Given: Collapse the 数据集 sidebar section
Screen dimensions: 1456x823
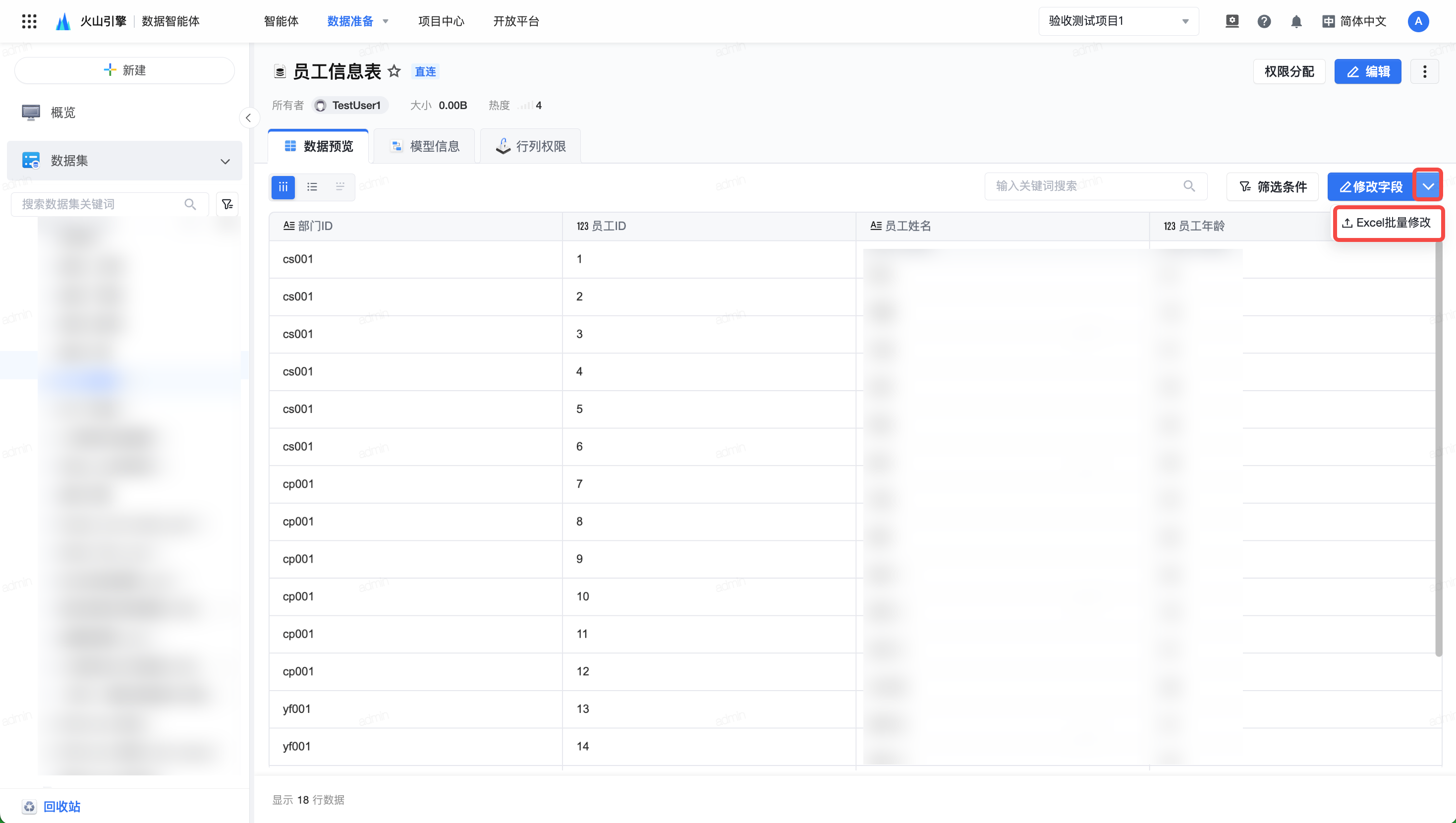Looking at the screenshot, I should 225,161.
